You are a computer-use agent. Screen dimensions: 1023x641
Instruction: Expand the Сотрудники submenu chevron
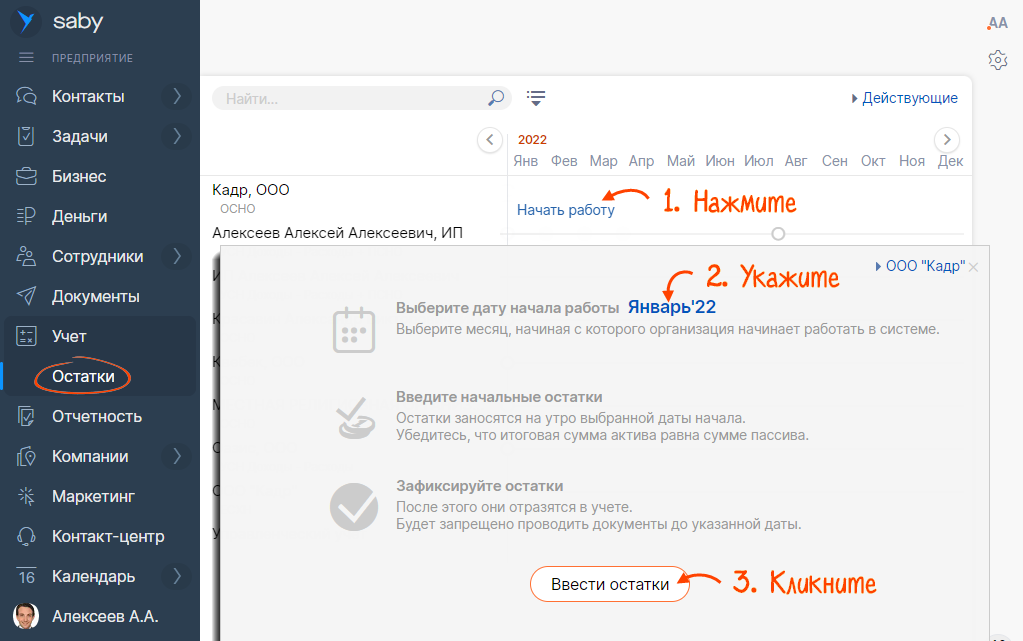click(x=177, y=257)
